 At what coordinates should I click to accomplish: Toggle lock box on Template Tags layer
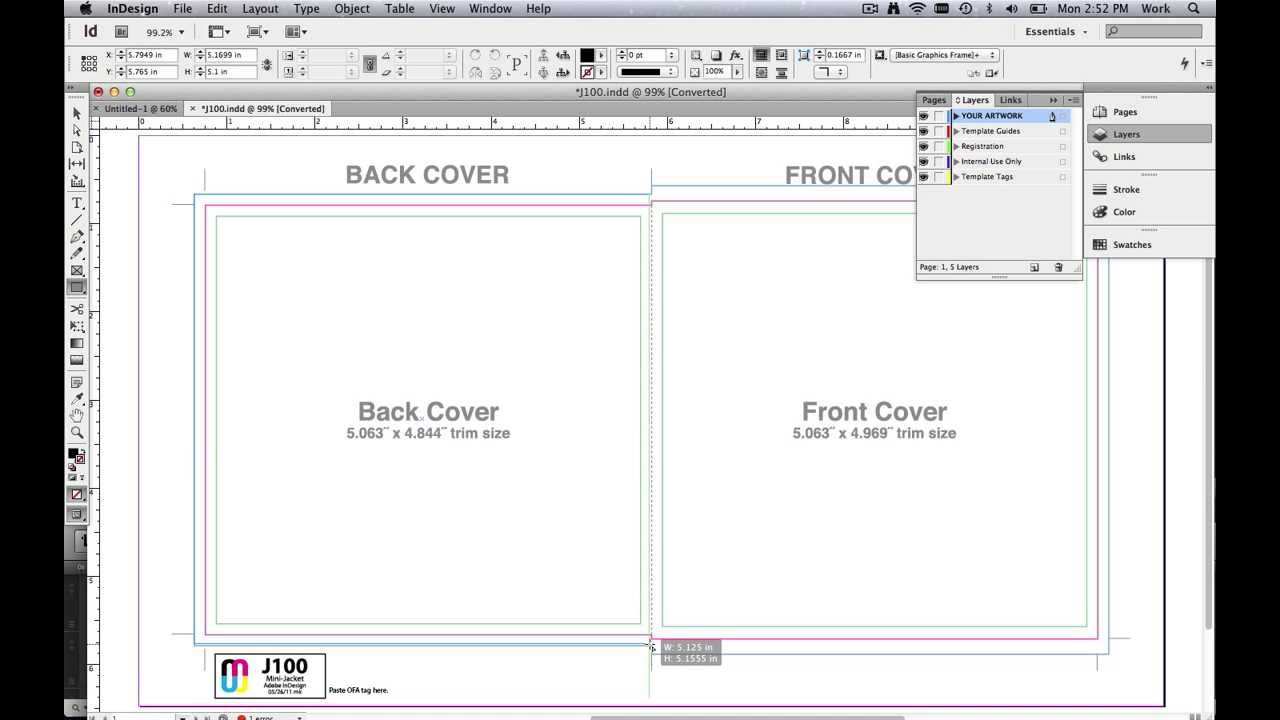pos(938,177)
